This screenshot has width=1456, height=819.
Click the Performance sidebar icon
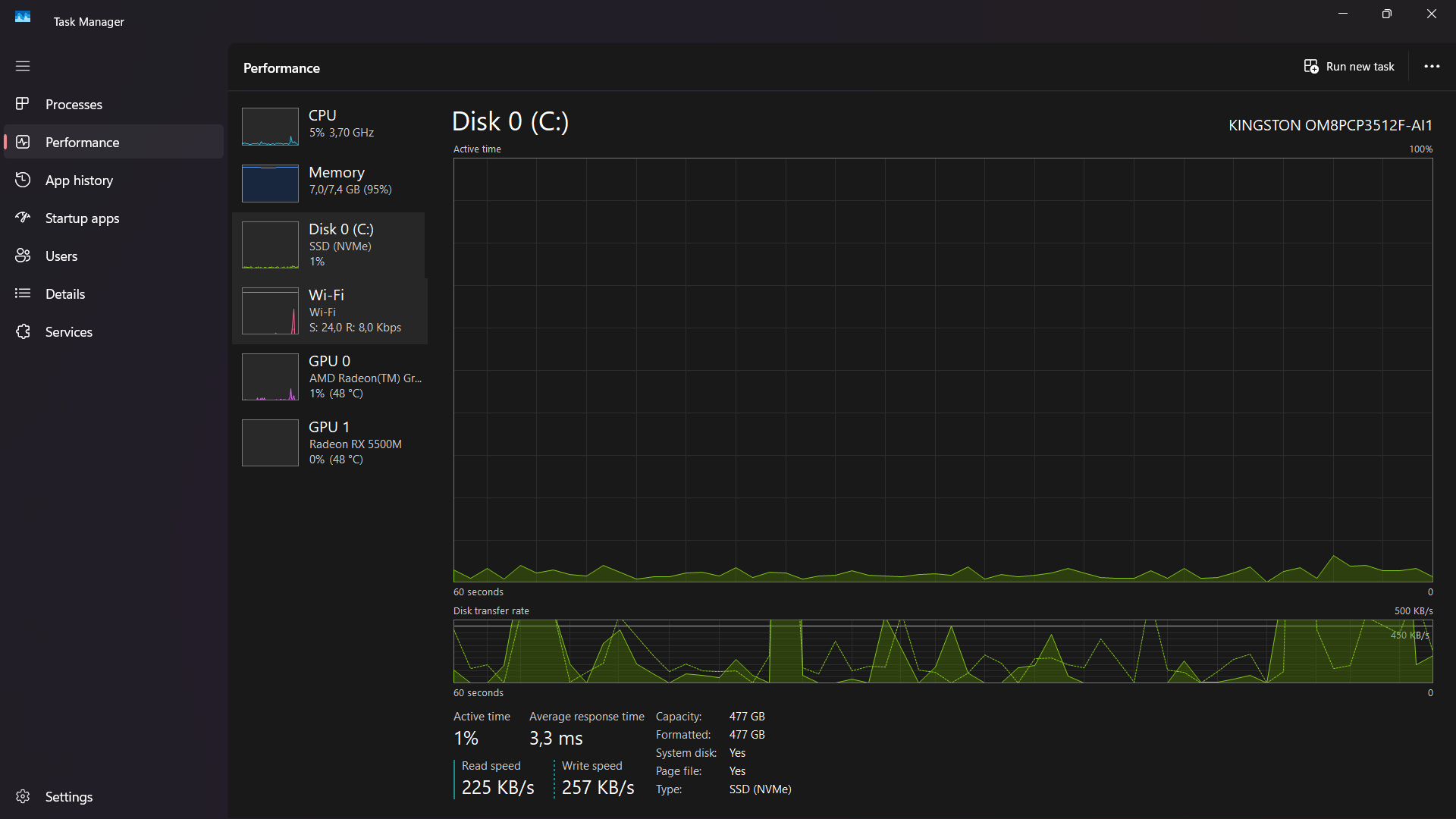pos(23,142)
